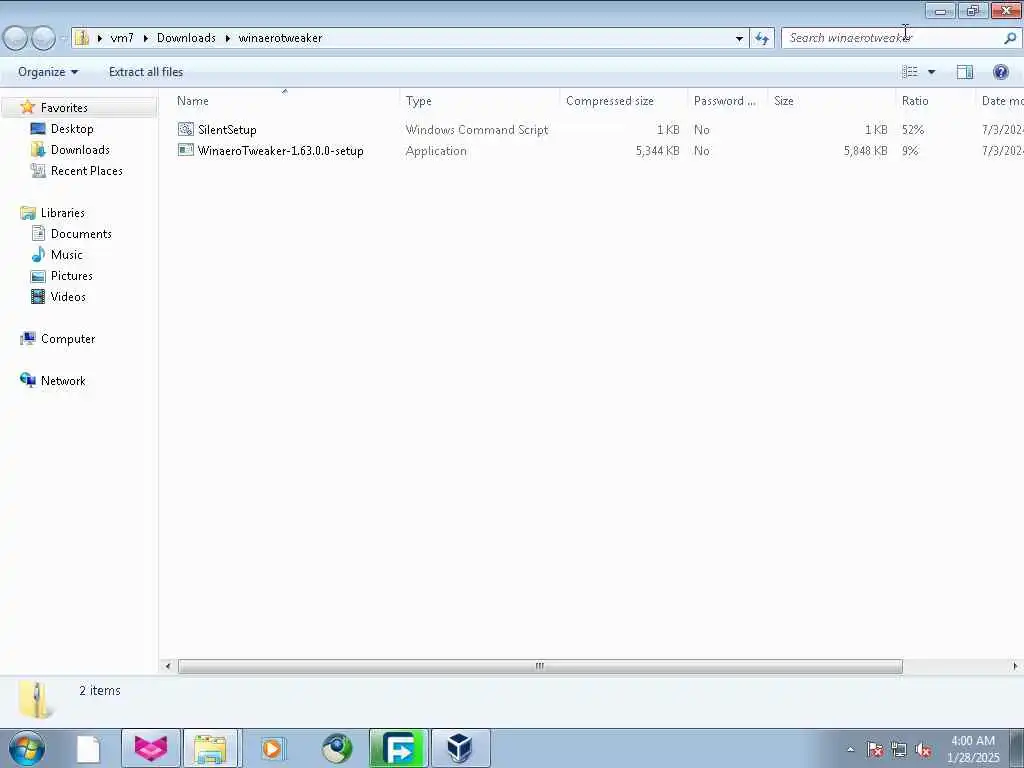Sort by the Type column header
The width and height of the screenshot is (1024, 768).
[479, 101]
